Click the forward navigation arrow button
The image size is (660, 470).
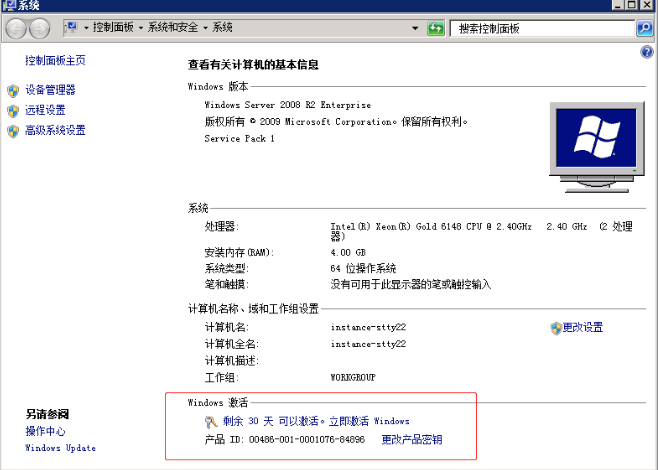[39, 28]
